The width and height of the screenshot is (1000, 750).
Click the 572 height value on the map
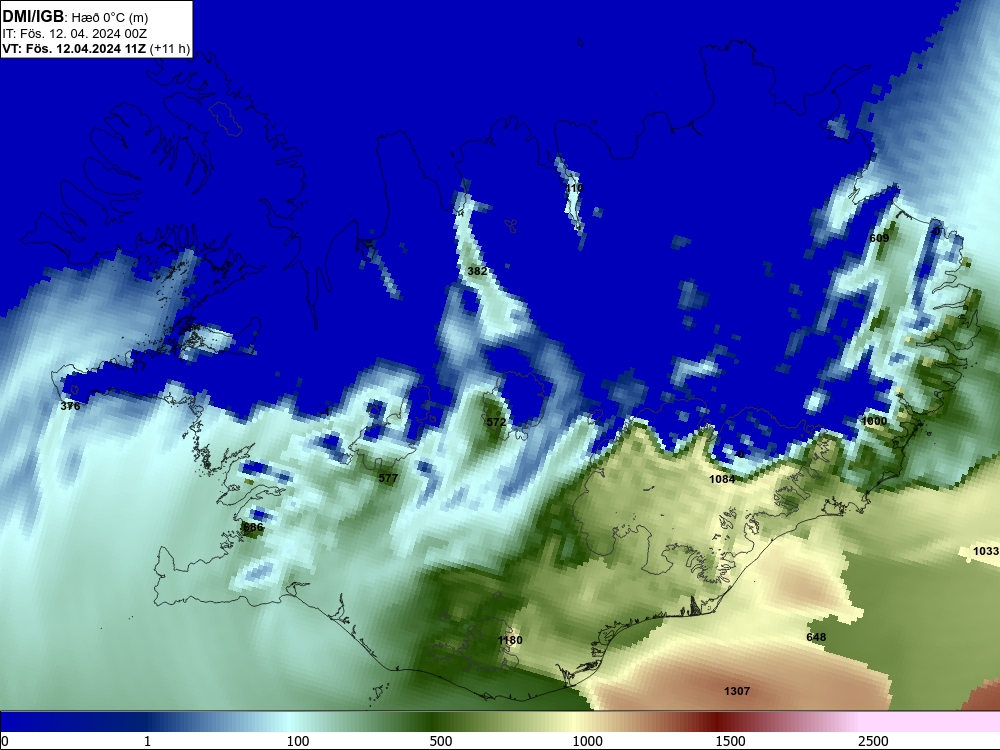point(496,422)
